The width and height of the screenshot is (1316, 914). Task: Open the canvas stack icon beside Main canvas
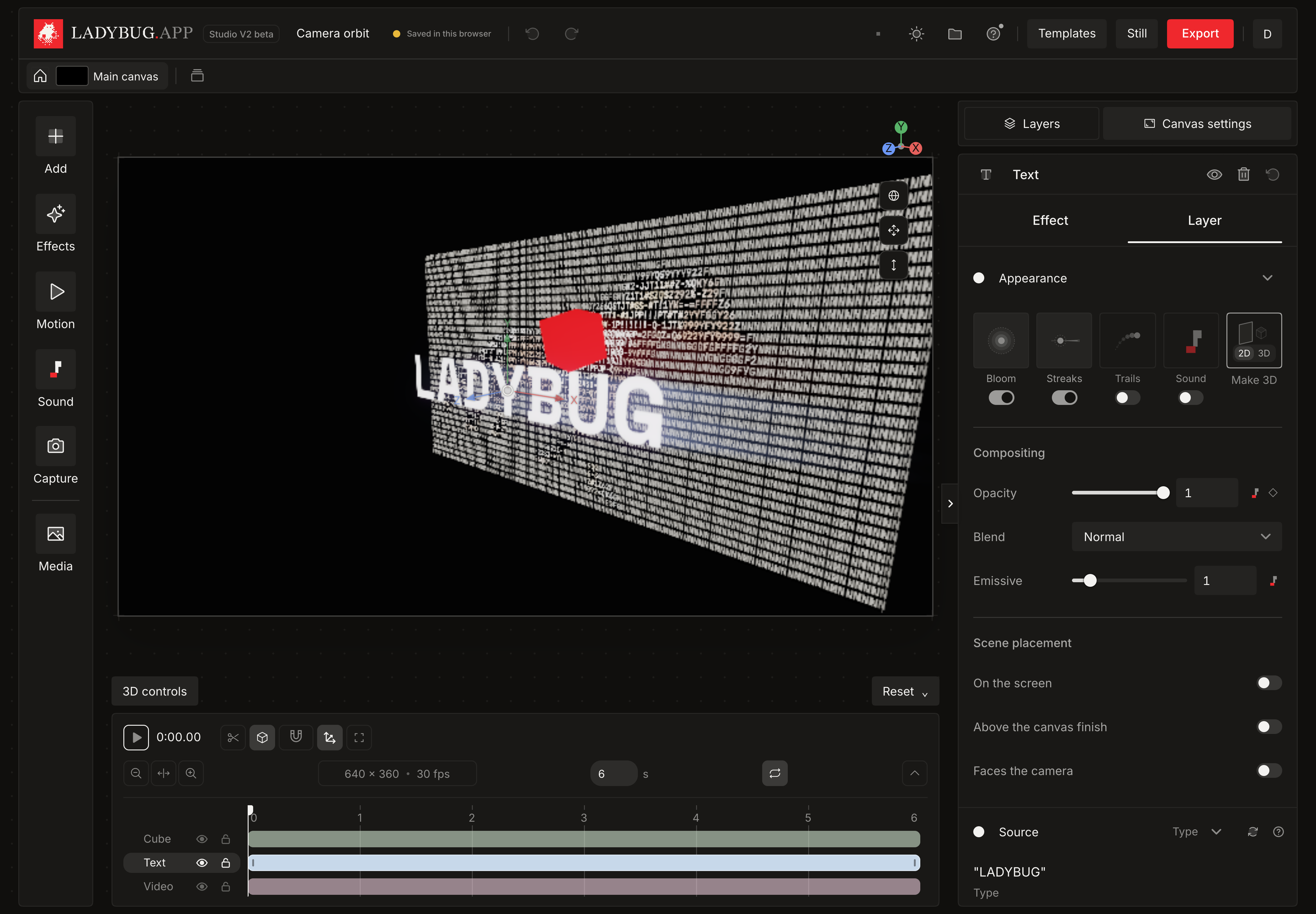pos(197,76)
